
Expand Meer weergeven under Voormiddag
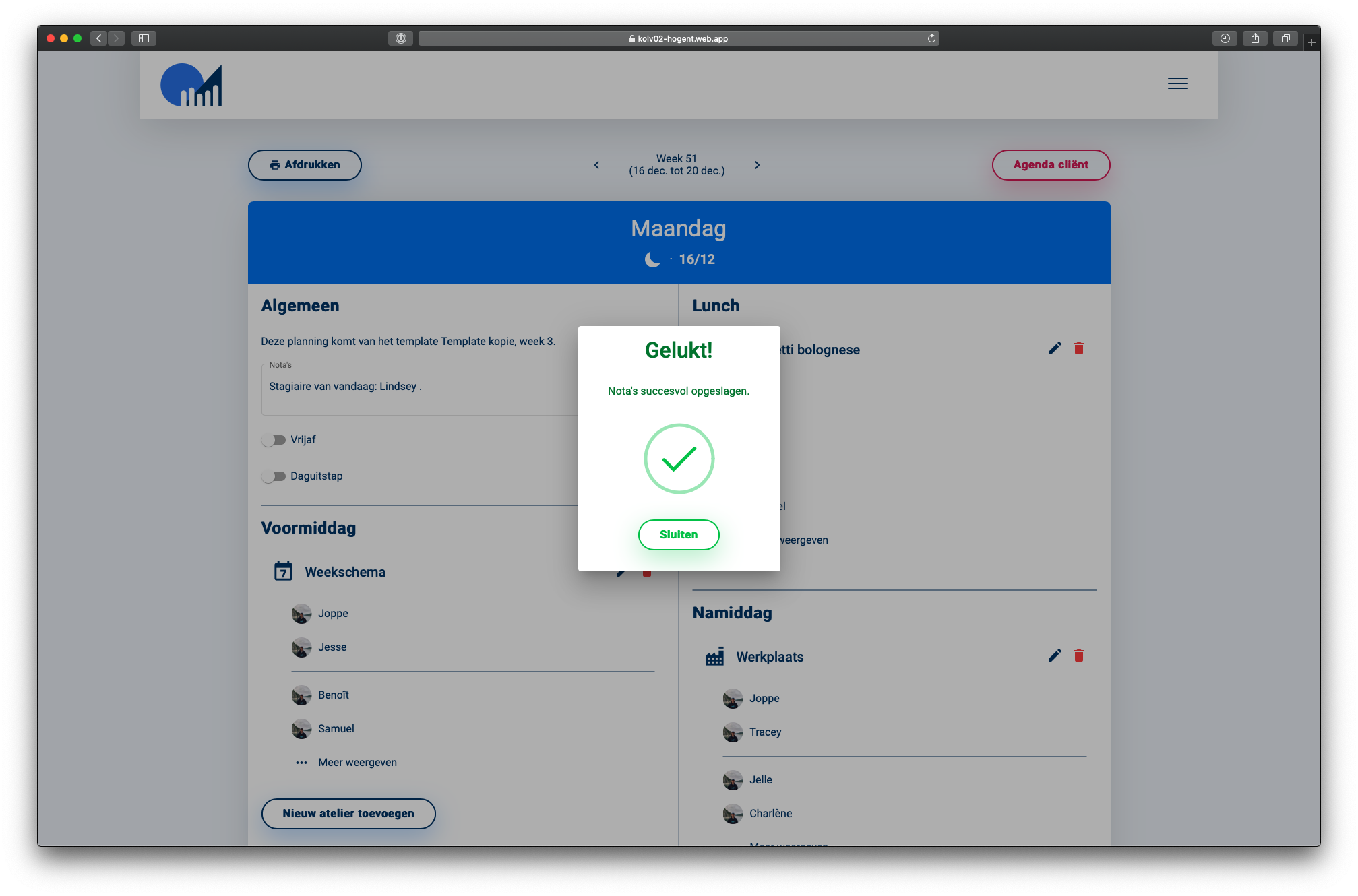click(x=357, y=762)
